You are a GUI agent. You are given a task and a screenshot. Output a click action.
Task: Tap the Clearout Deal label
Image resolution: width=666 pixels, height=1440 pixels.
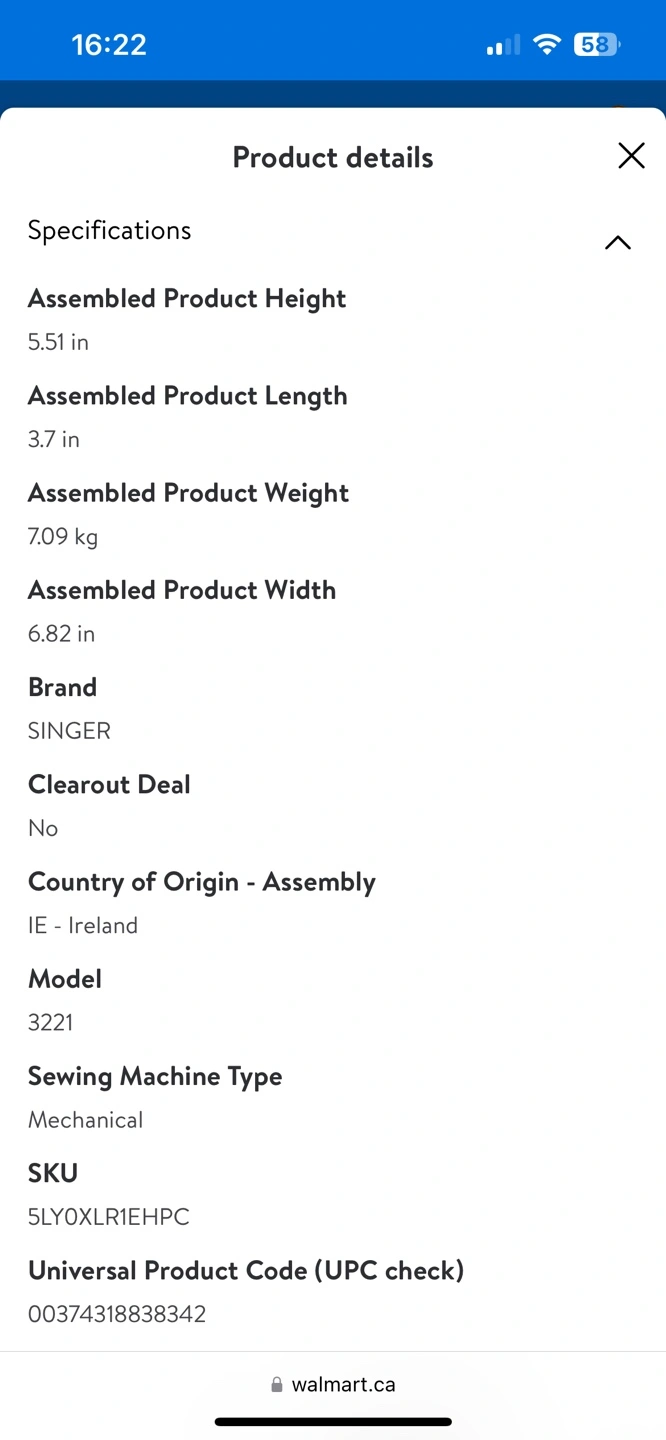(x=109, y=785)
